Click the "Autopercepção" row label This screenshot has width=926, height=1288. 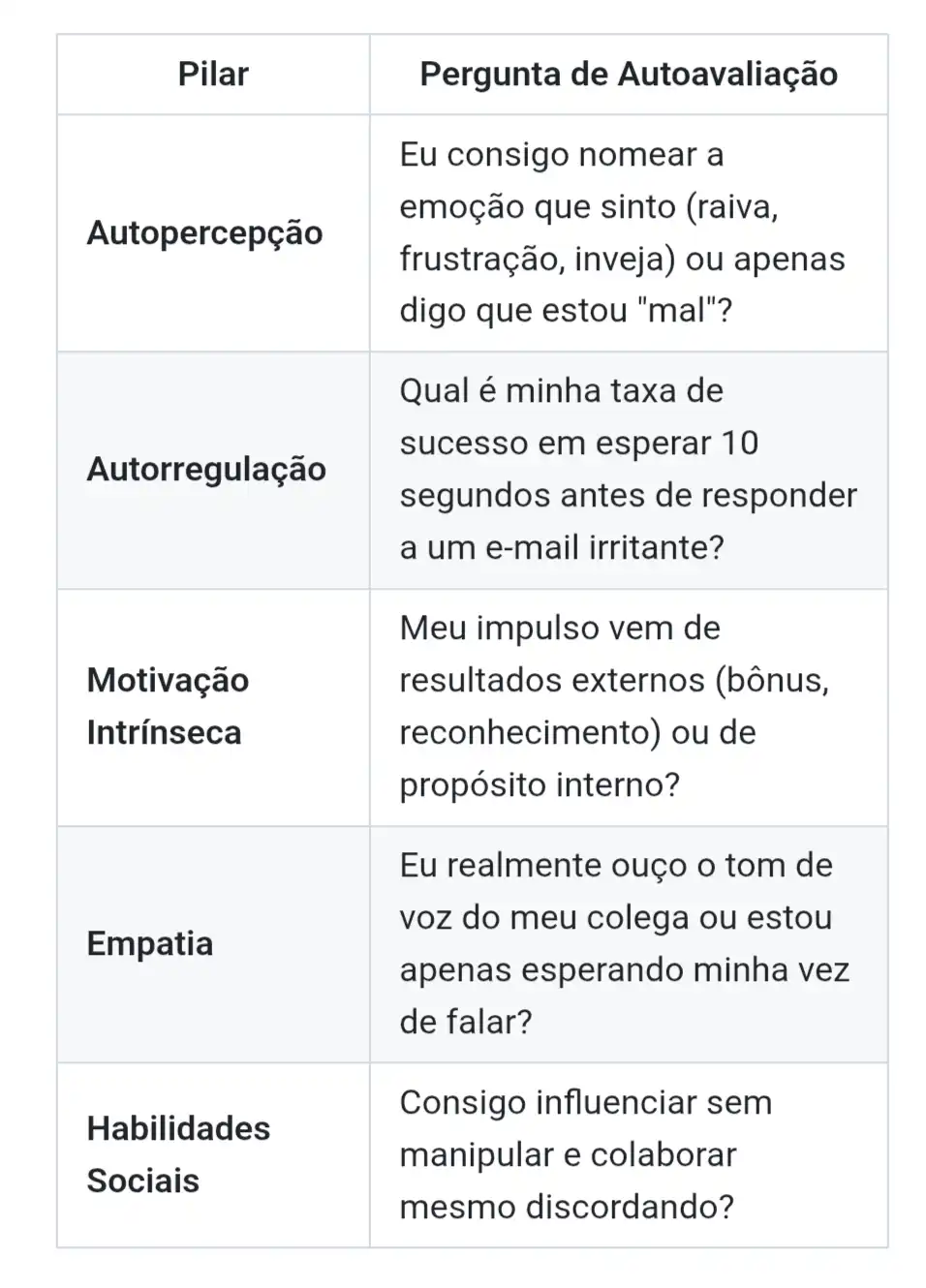(204, 233)
